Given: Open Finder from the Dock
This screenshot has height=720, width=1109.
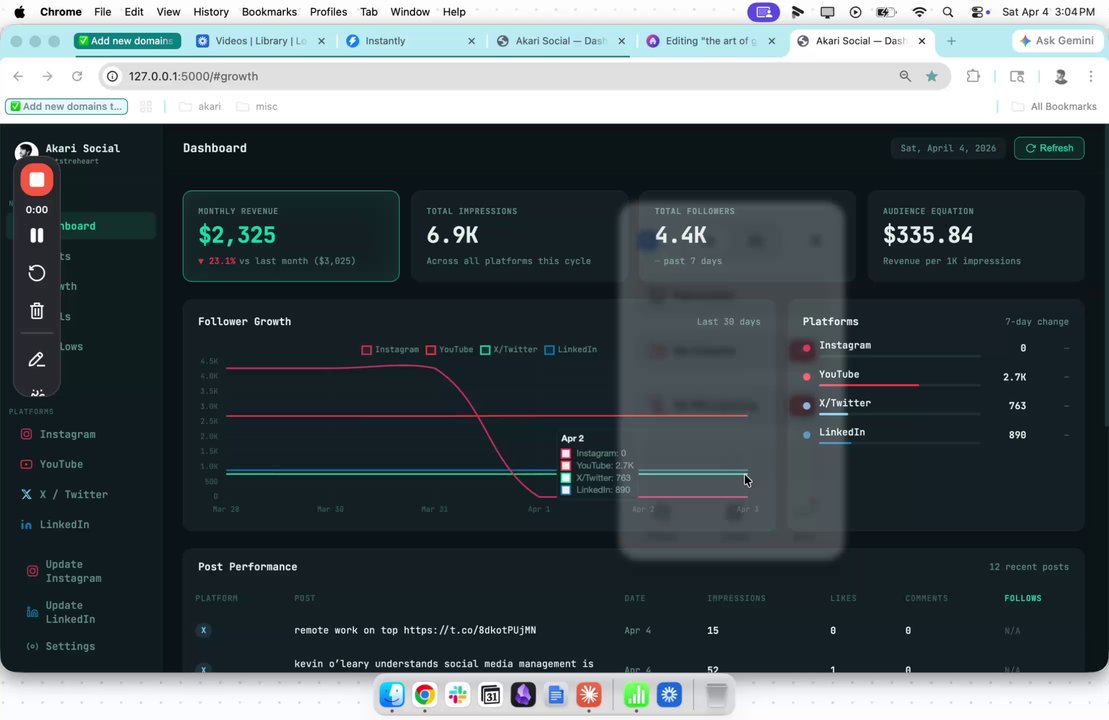Looking at the screenshot, I should coord(392,695).
